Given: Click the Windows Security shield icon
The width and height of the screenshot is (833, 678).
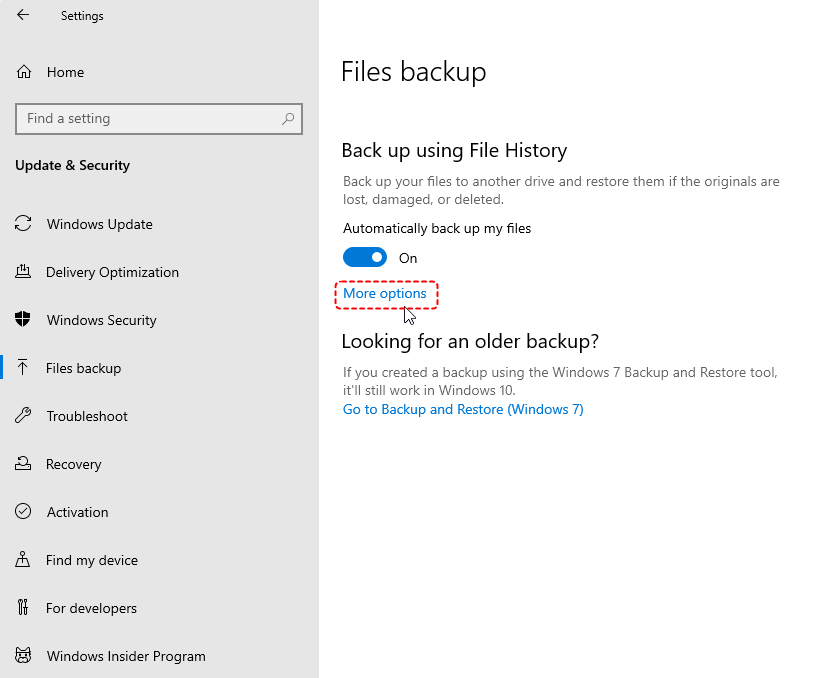Looking at the screenshot, I should click(x=23, y=319).
